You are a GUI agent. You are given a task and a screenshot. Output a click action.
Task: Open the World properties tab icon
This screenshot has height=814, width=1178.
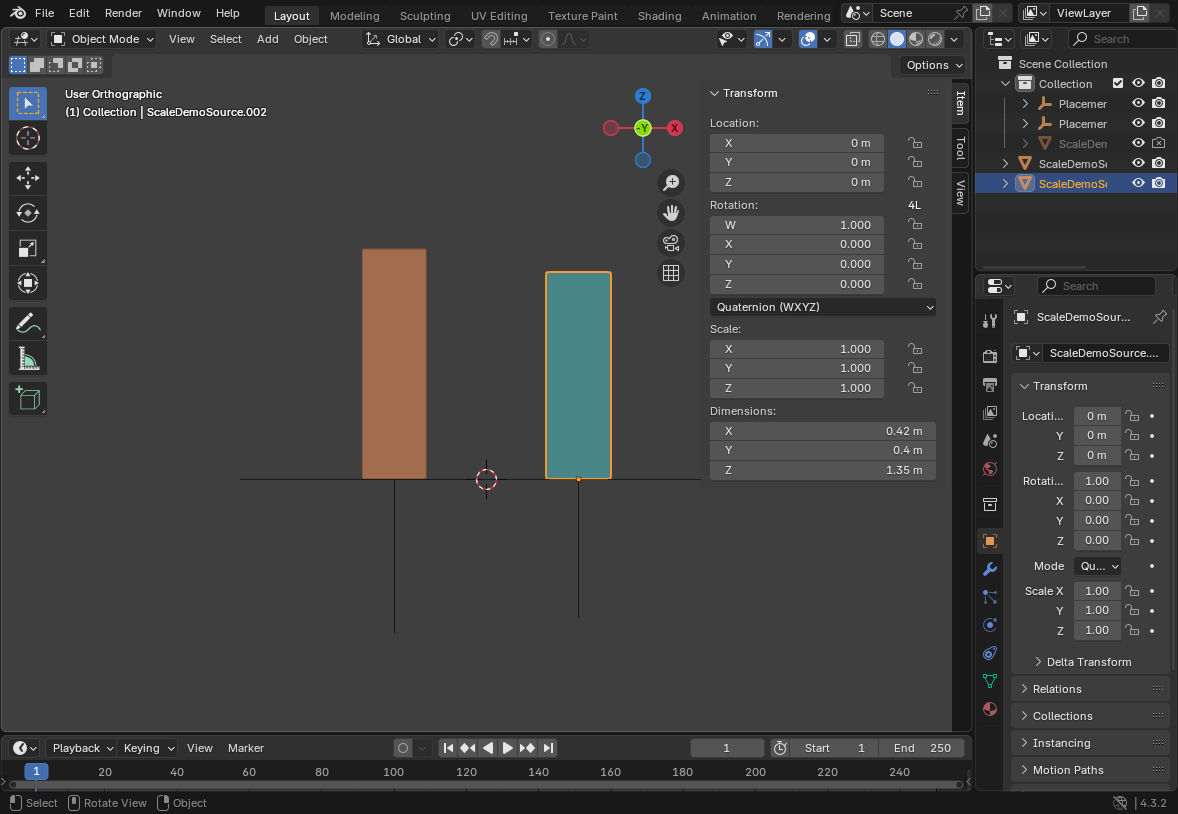(989, 469)
